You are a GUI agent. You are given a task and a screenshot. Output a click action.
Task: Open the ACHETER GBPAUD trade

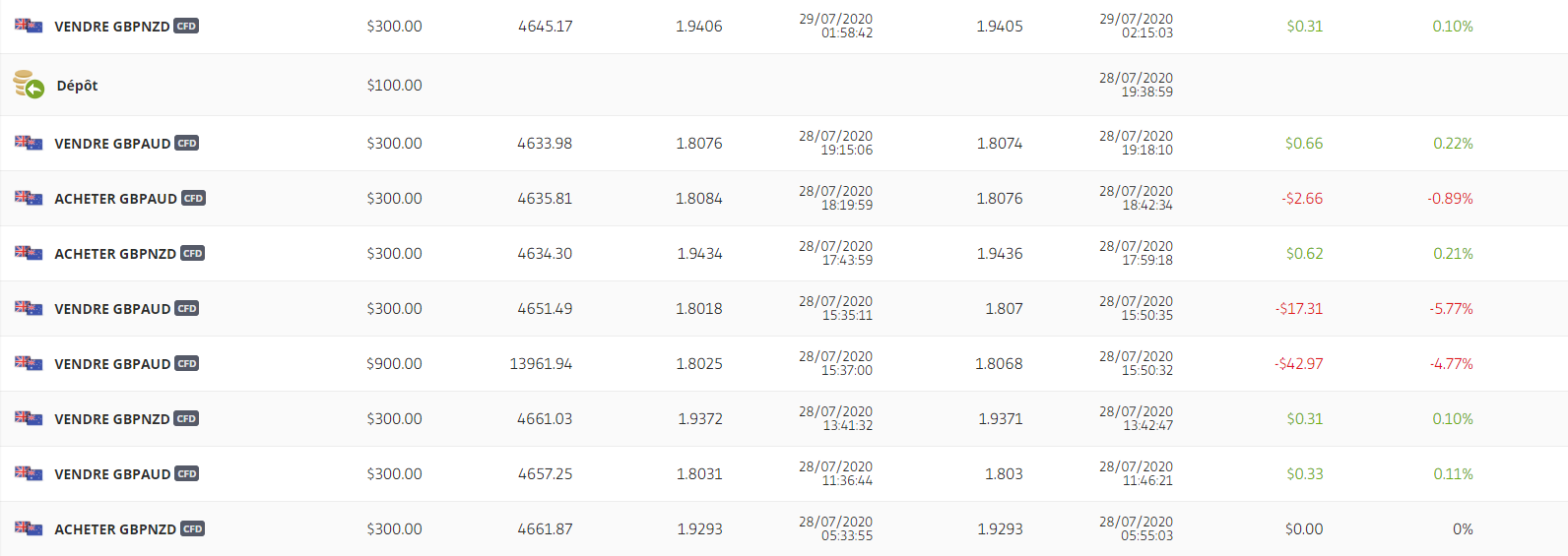pyautogui.click(x=115, y=199)
